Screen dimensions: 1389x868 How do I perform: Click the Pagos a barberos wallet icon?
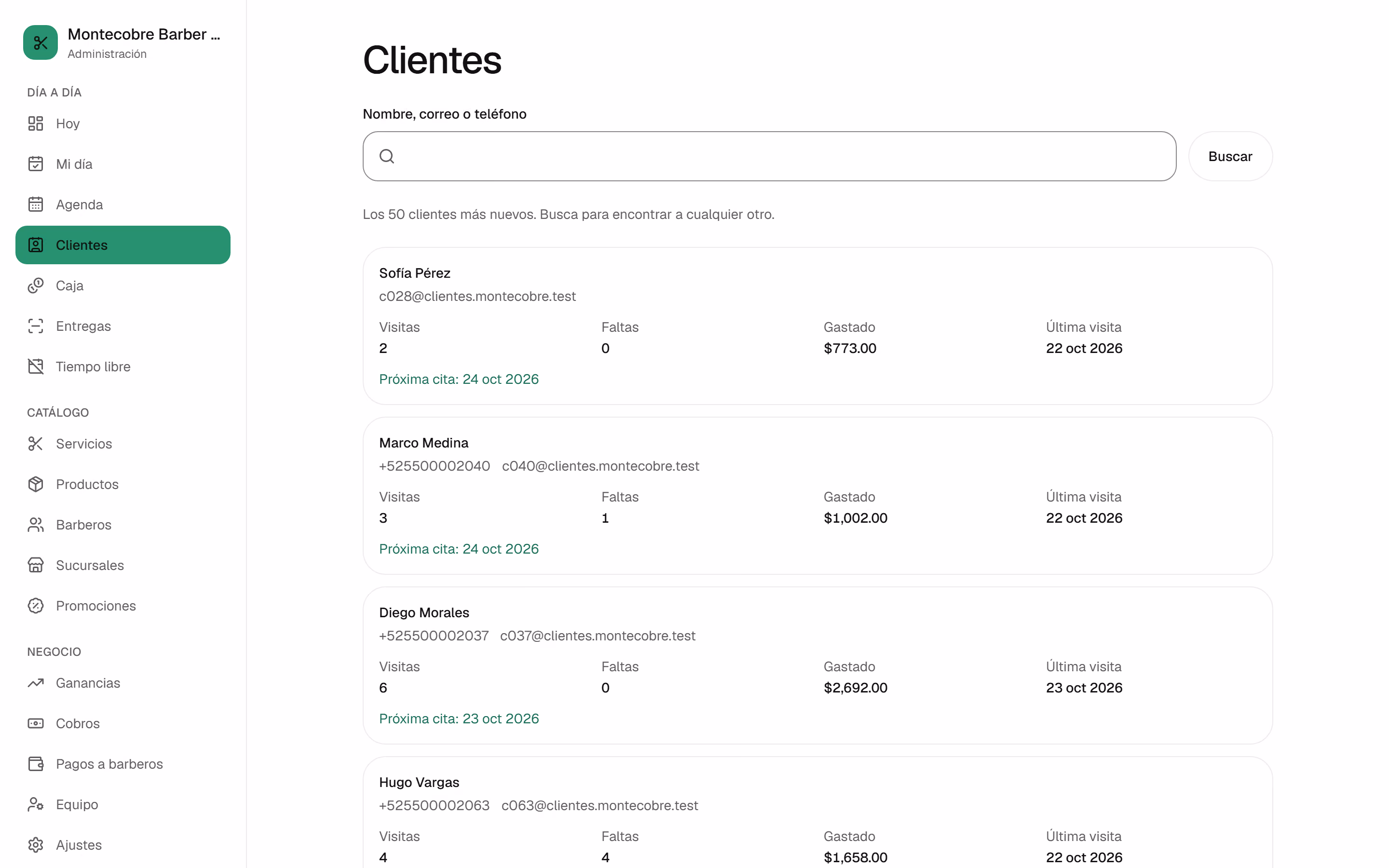point(36,763)
